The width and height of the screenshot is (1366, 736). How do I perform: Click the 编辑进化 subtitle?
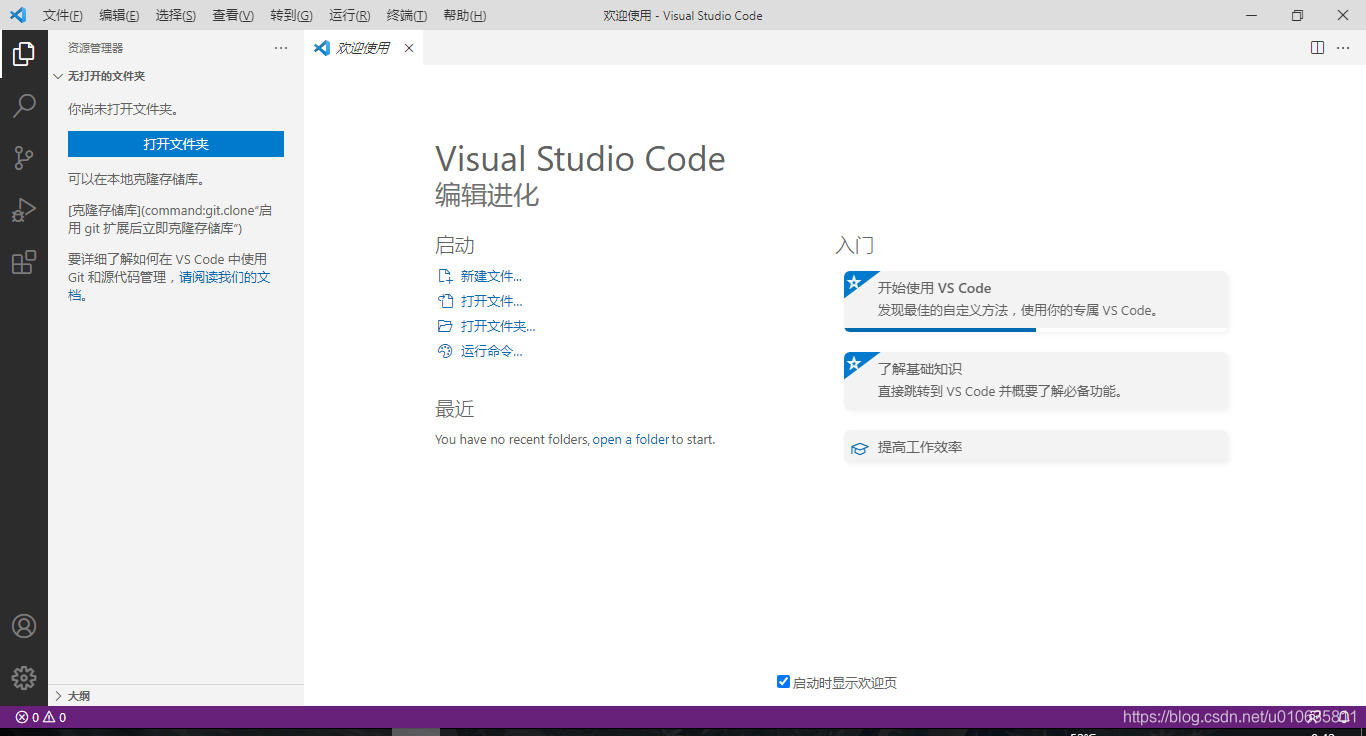(487, 194)
